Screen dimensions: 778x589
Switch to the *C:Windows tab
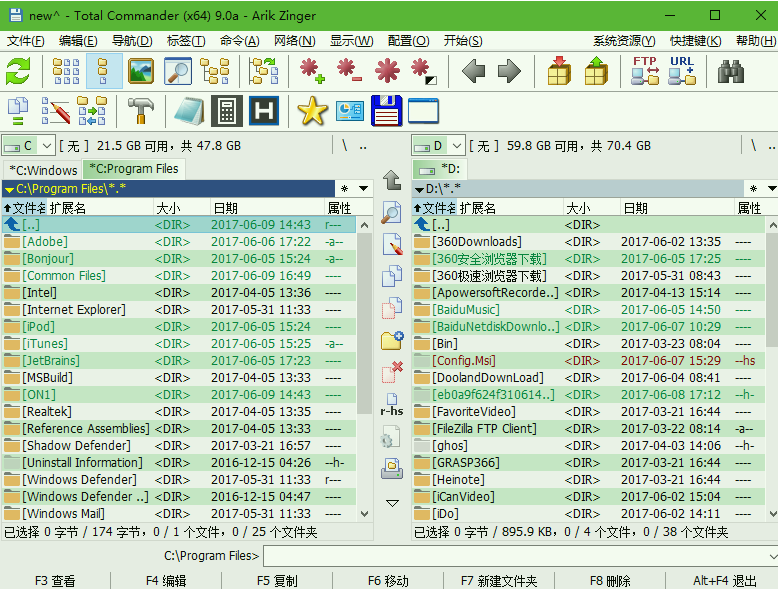[43, 170]
